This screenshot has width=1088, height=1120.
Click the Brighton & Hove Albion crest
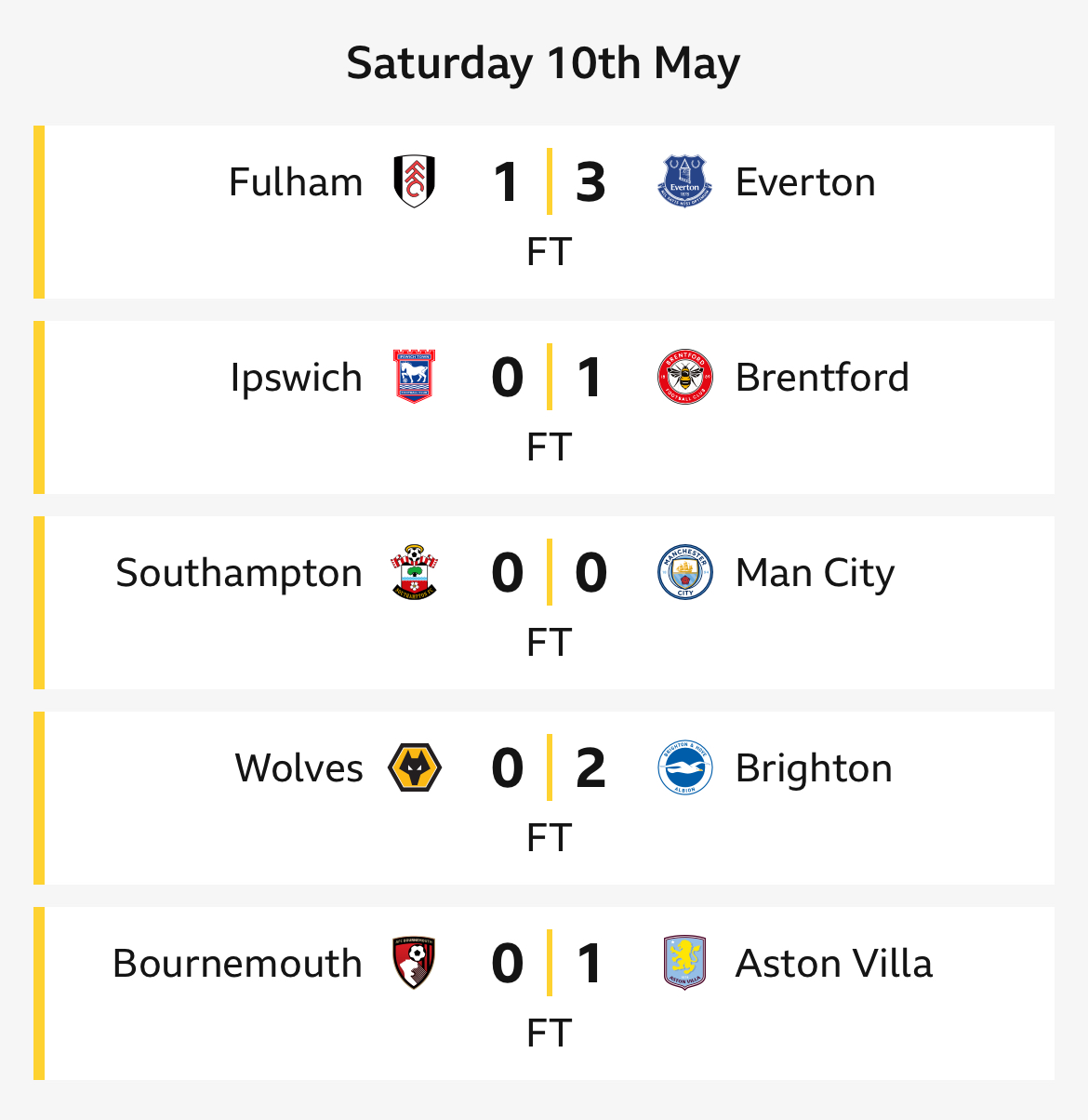[684, 767]
